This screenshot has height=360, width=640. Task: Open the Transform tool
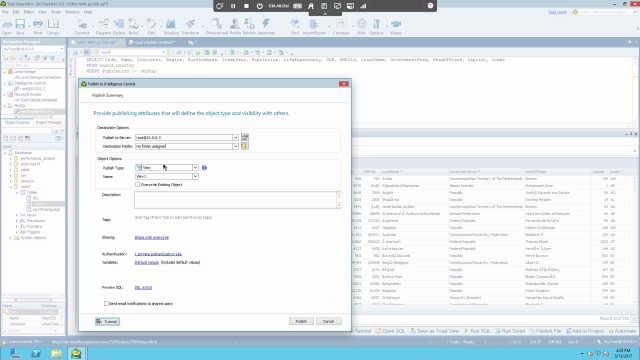pyautogui.click(x=190, y=27)
